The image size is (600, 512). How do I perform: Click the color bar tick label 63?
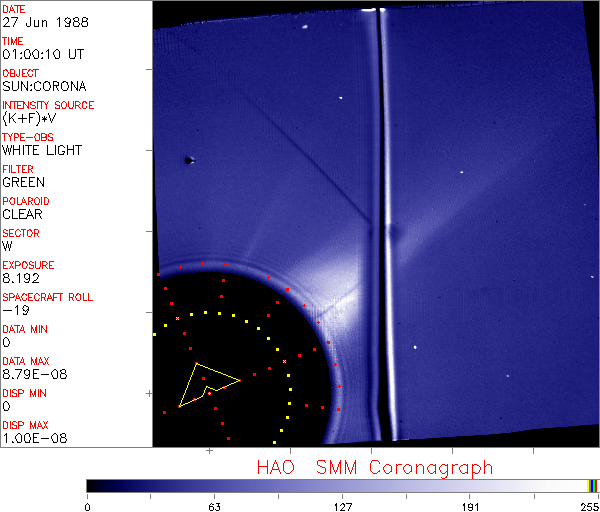click(214, 505)
